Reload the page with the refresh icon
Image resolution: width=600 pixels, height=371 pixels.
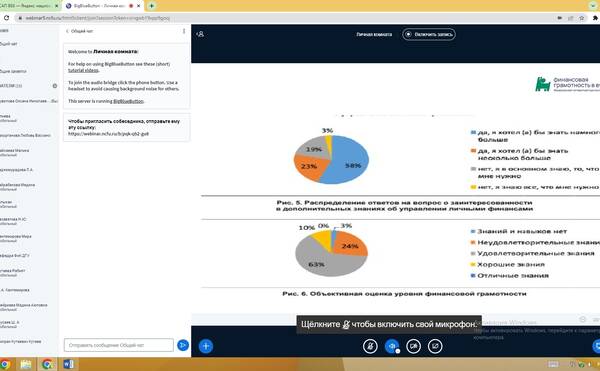coord(7,18)
